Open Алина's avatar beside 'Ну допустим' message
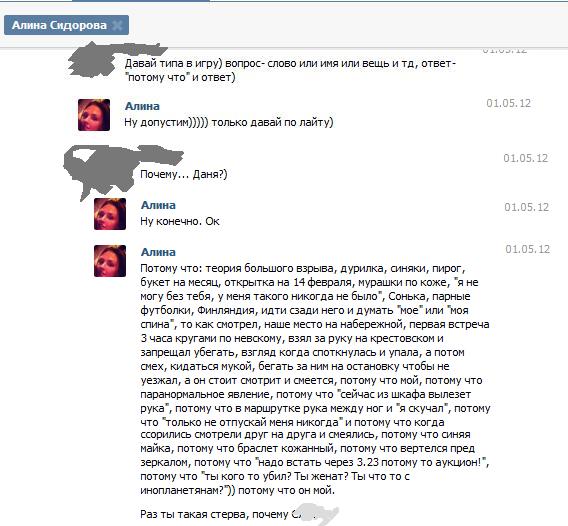This screenshot has height=526, width=568. 94,115
